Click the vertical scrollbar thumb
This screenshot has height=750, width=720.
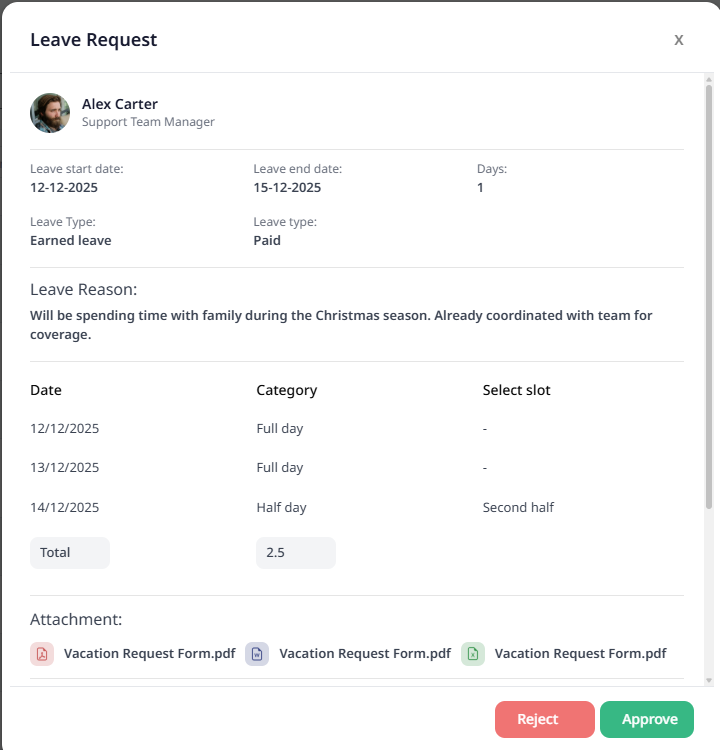click(x=709, y=300)
